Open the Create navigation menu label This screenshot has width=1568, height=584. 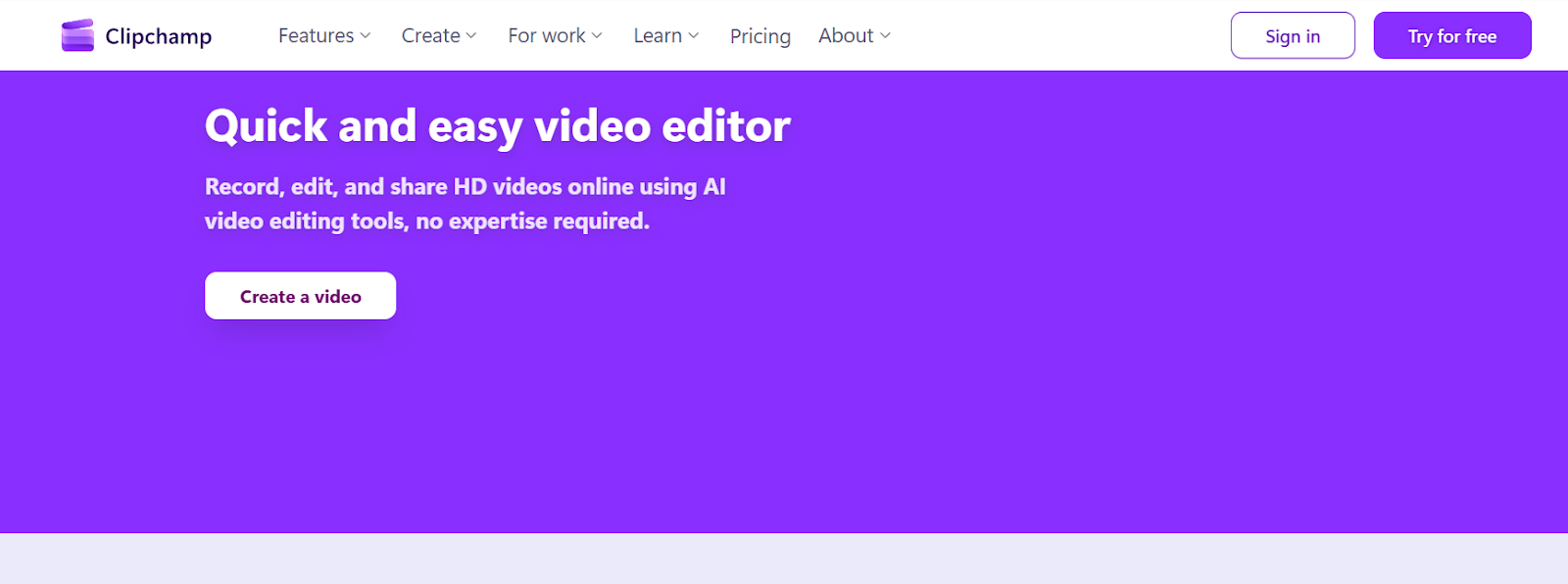point(430,35)
